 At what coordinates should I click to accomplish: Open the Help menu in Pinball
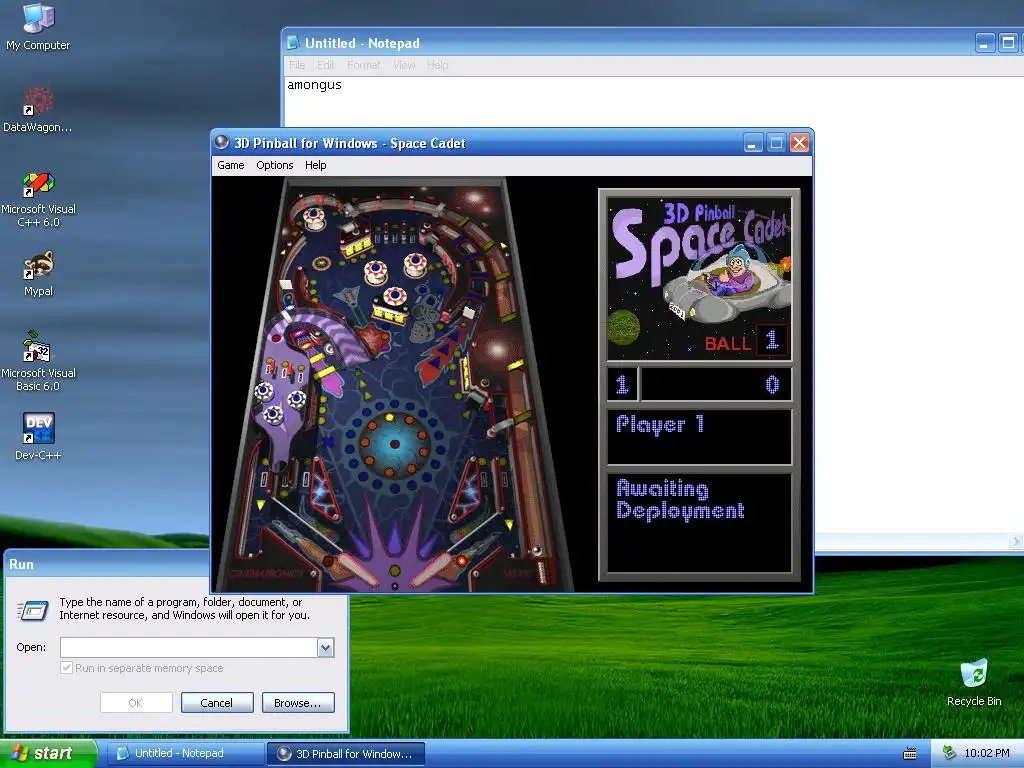coord(315,165)
